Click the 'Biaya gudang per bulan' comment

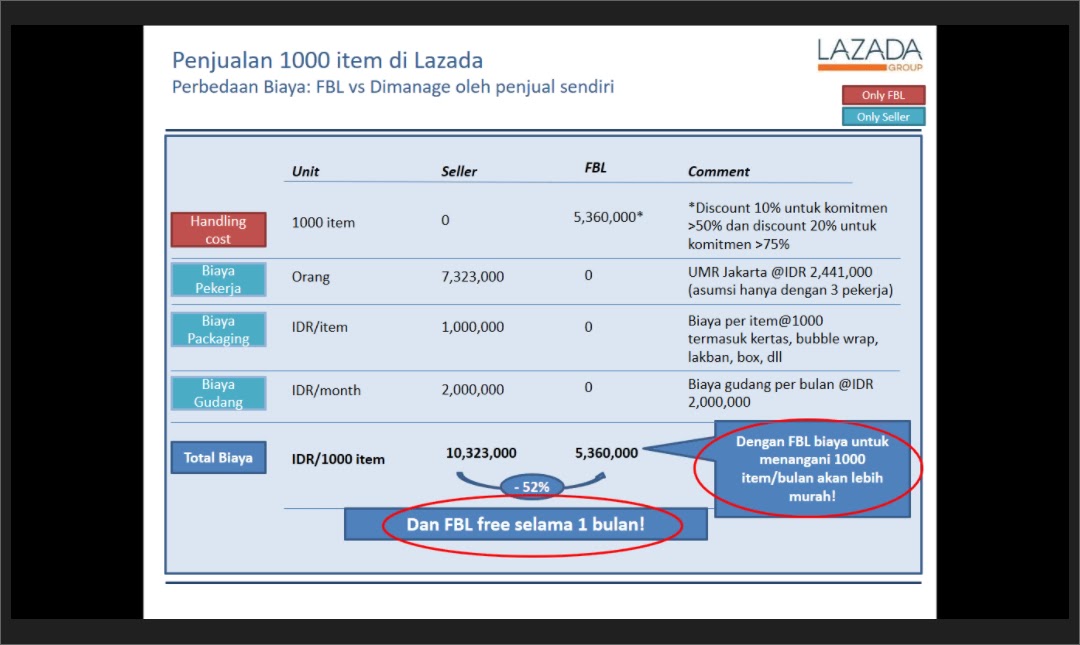(x=780, y=393)
